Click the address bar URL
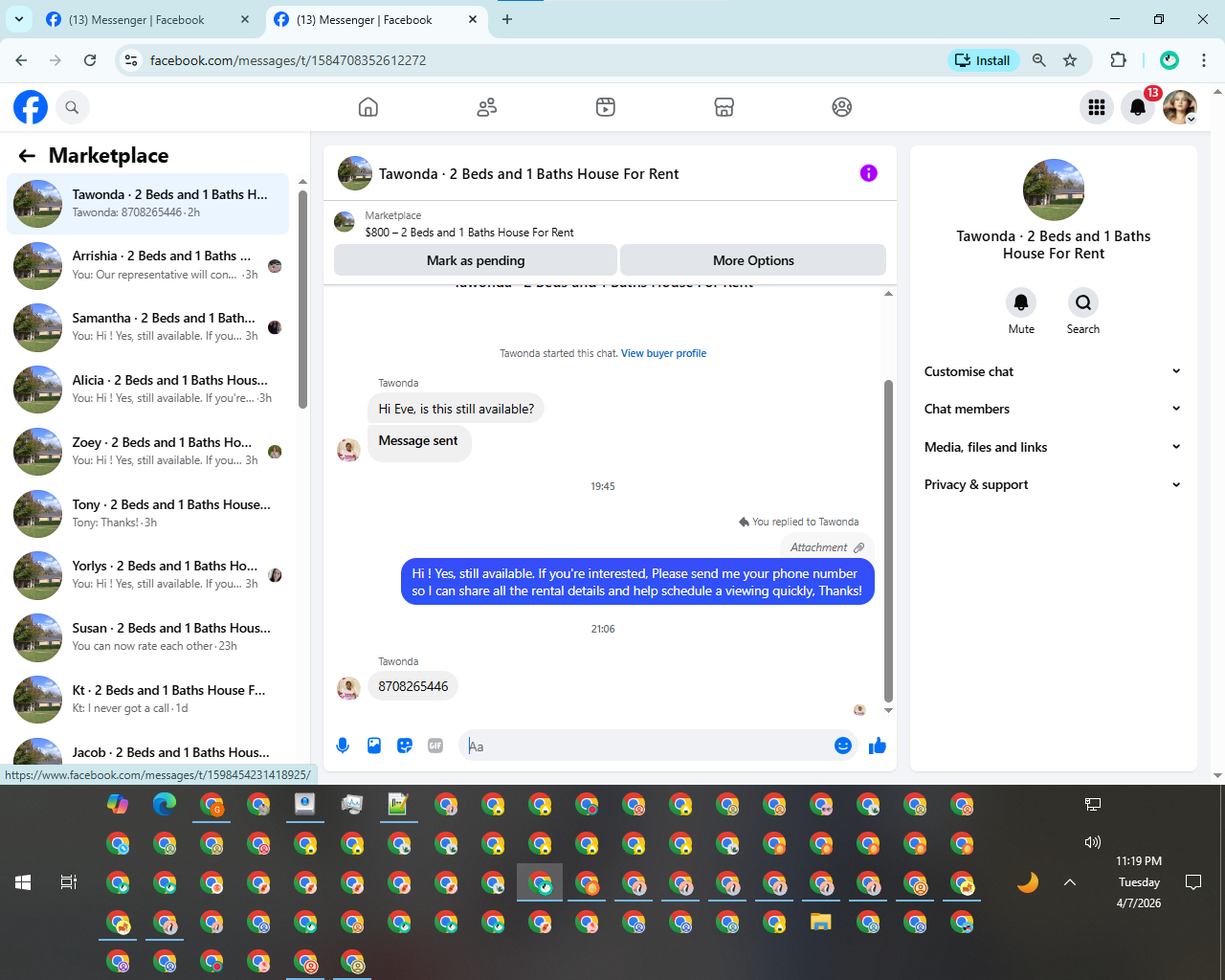The image size is (1225, 980). [288, 60]
